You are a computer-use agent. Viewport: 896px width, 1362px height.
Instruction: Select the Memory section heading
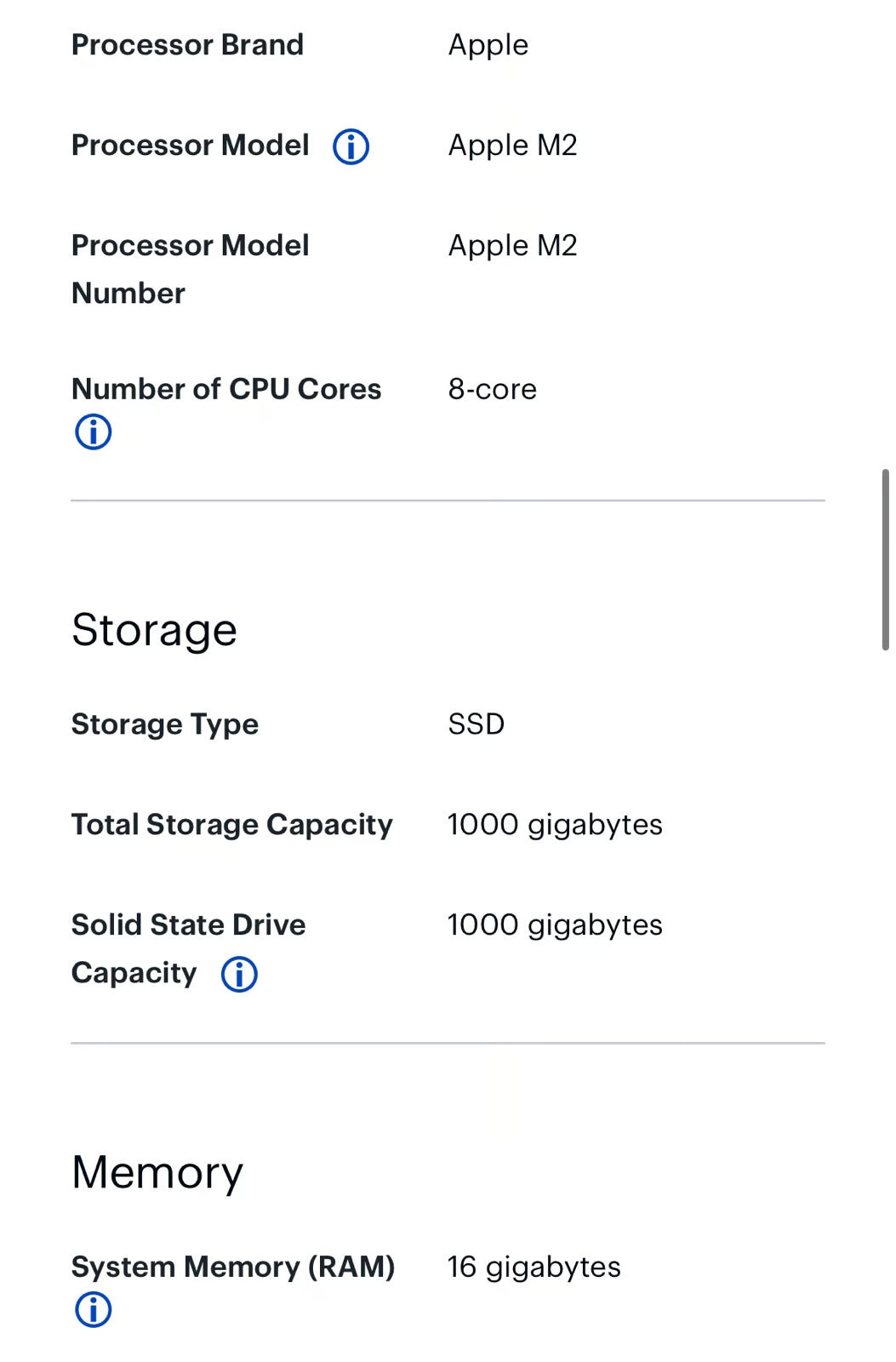[x=157, y=1173]
